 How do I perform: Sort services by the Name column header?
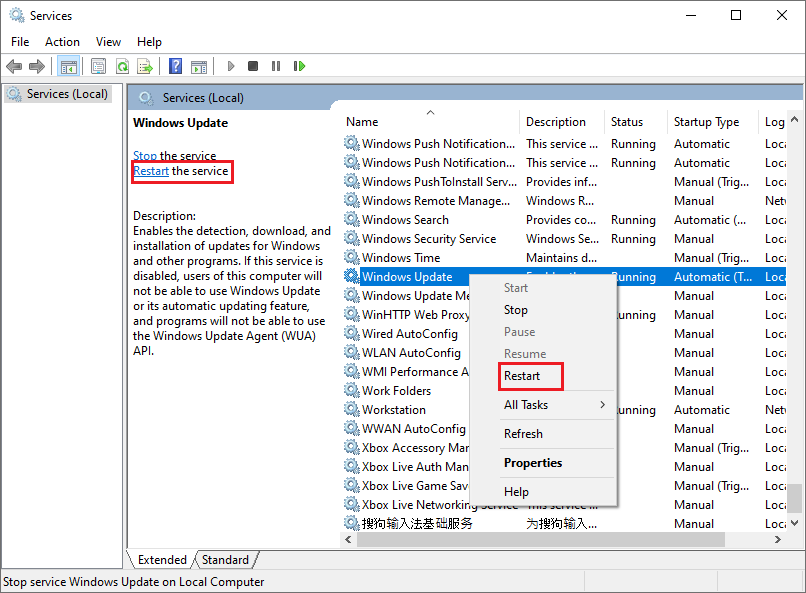pyautogui.click(x=362, y=122)
